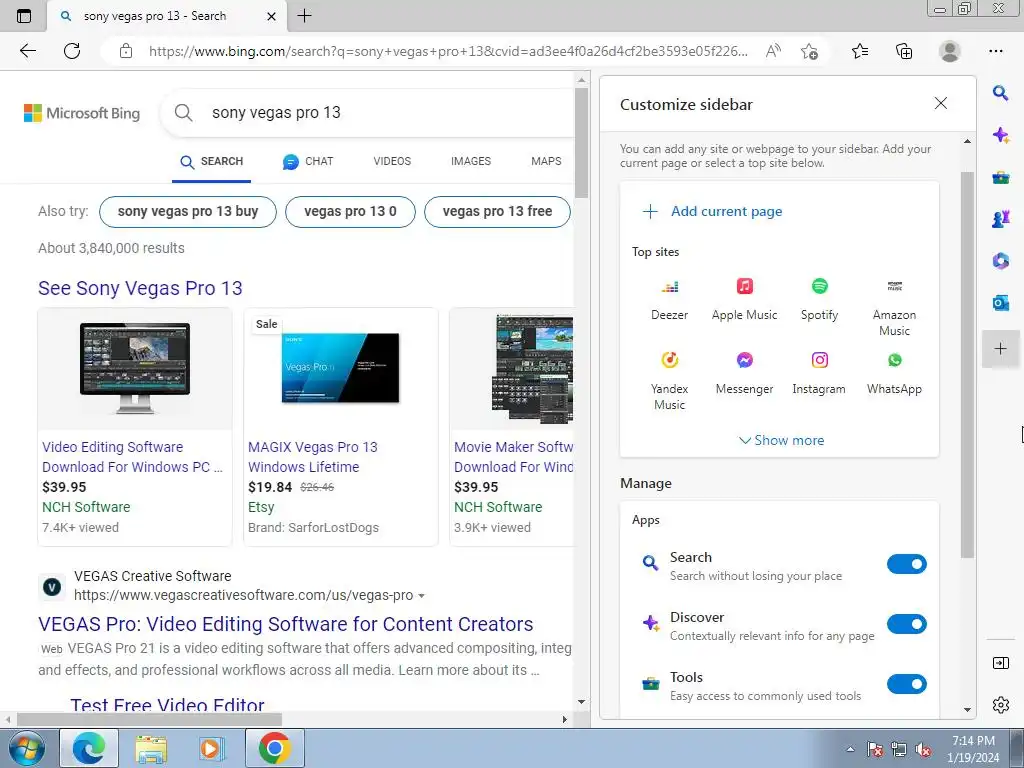Image resolution: width=1024 pixels, height=768 pixels.
Task: Add this page to favorites star icon
Action: pyautogui.click(x=810, y=51)
